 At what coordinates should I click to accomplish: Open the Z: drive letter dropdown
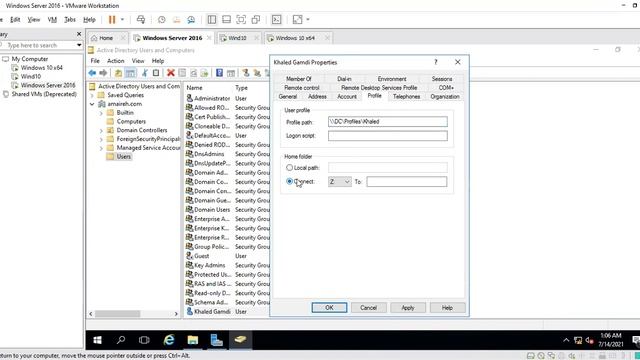(340, 182)
